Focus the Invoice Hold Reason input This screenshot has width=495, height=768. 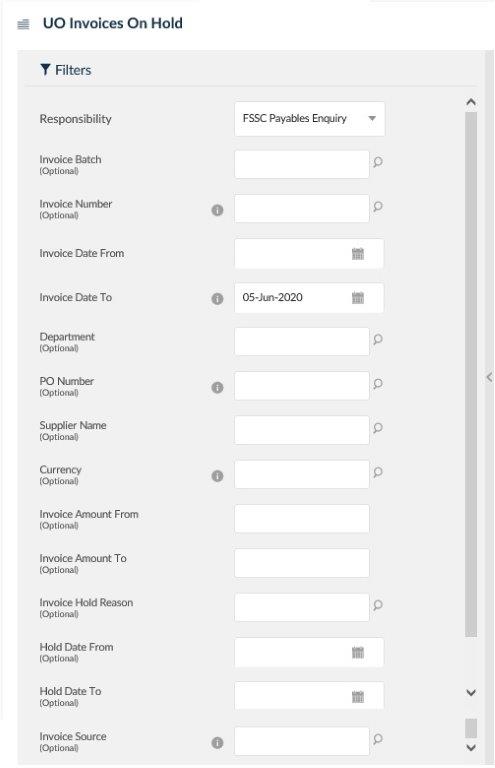point(302,607)
